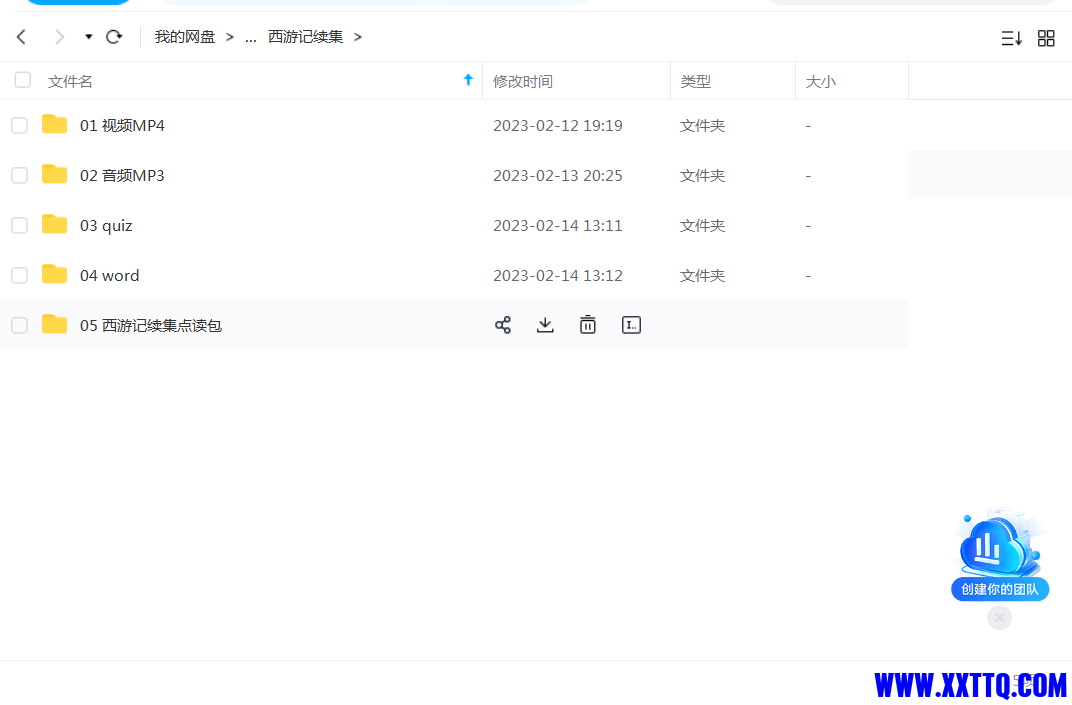
Task: Check the box for 02 音频MP3
Action: pos(19,175)
